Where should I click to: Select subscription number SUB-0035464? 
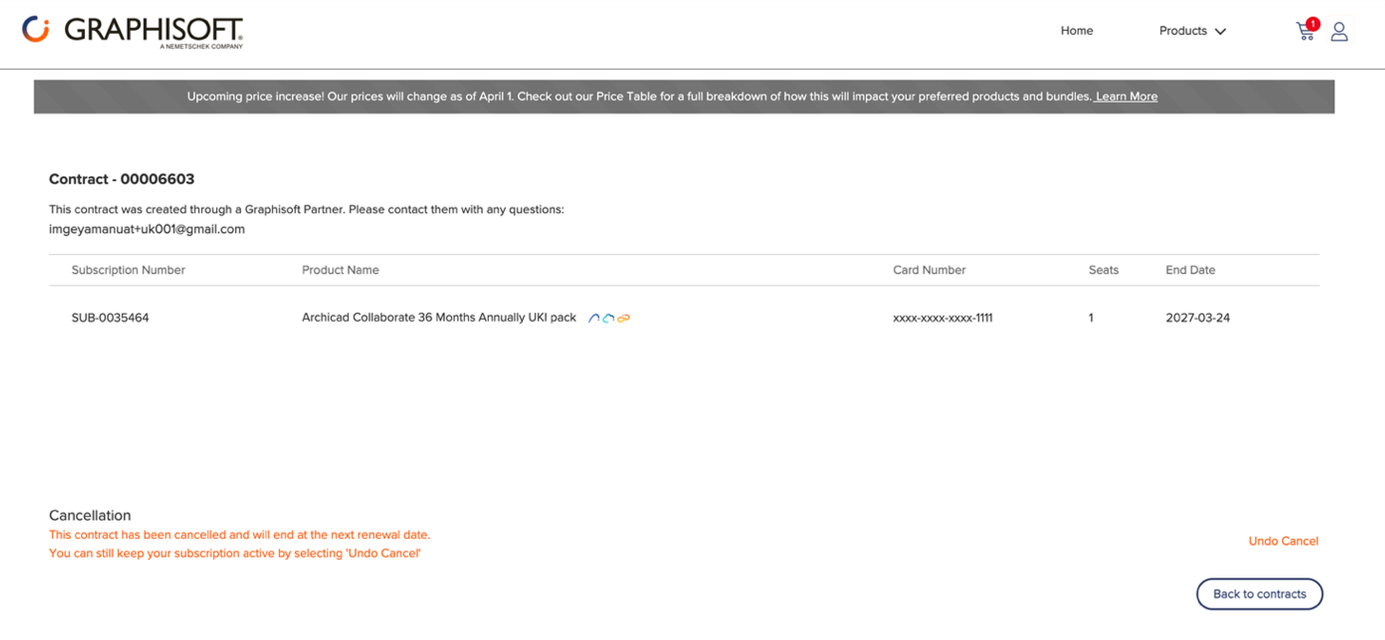coord(110,318)
